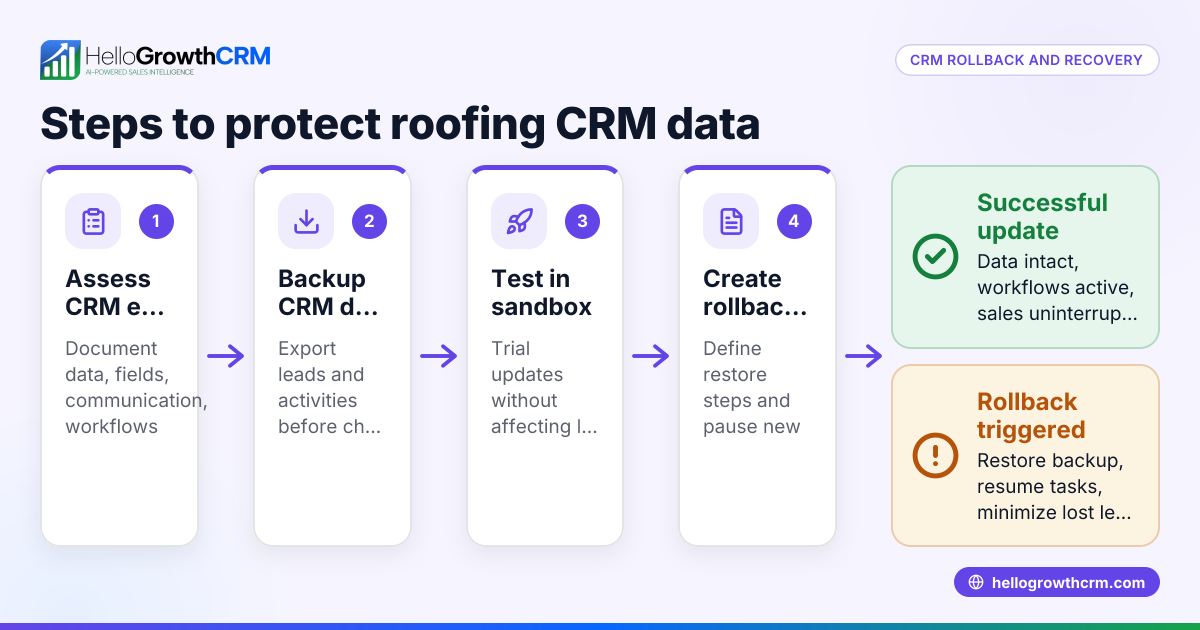Click the 'Rollback triggered' heading
Screen dimensions: 1200x630
tap(1031, 415)
